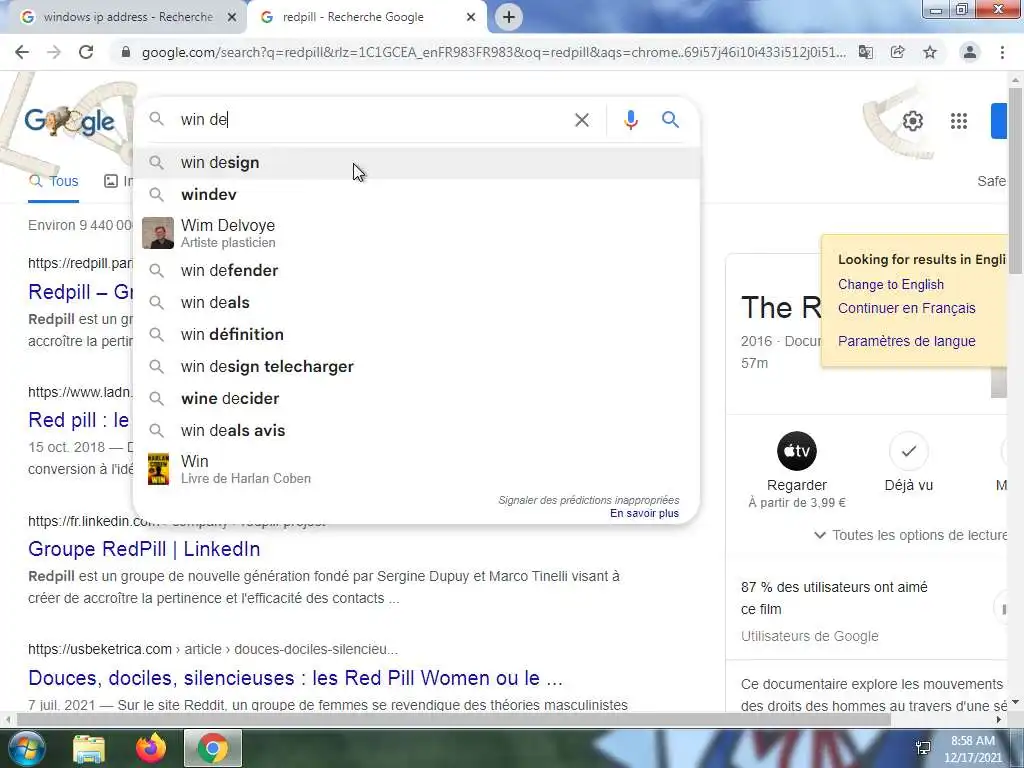Viewport: 1024px width, 768px height.
Task: Go back using the browser back arrow
Action: point(22,52)
